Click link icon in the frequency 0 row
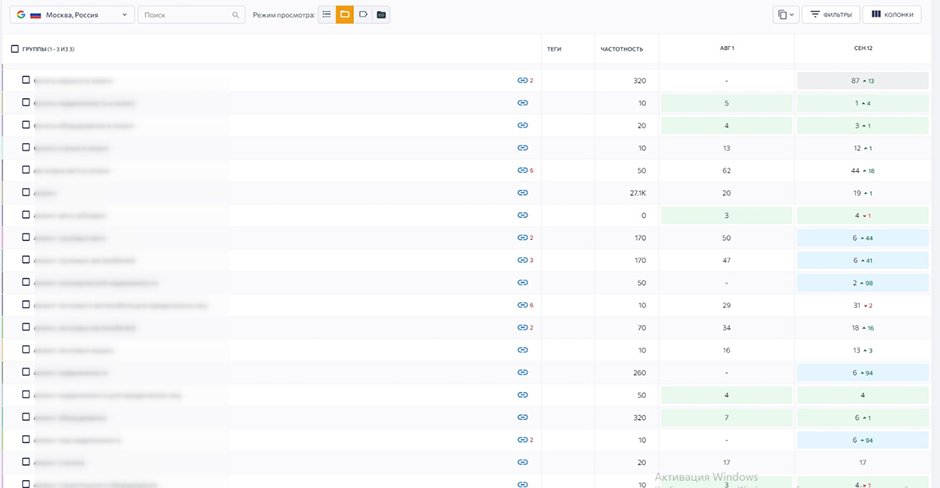This screenshot has width=940, height=488. tap(523, 215)
